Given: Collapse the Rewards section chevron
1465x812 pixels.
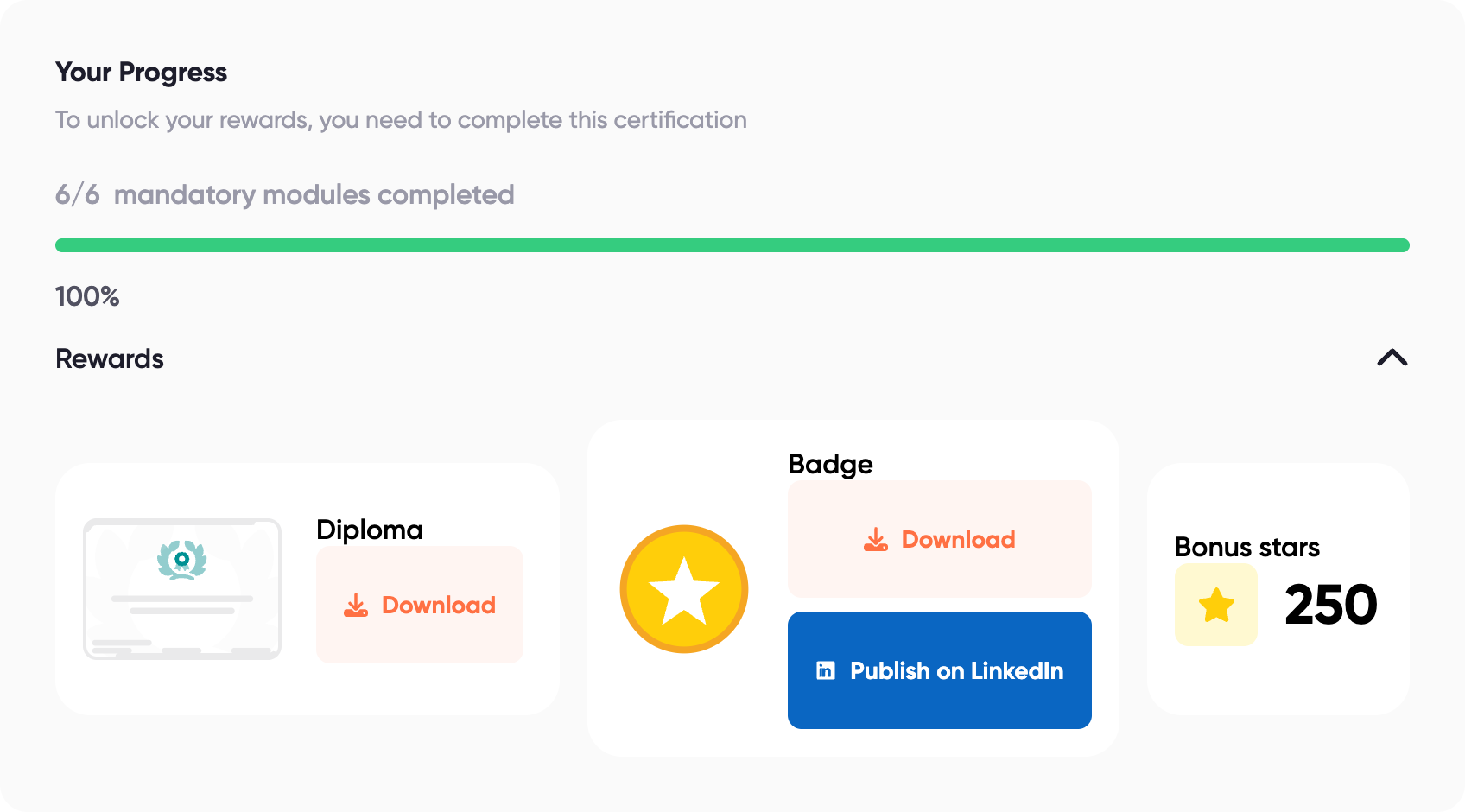Looking at the screenshot, I should (1392, 358).
